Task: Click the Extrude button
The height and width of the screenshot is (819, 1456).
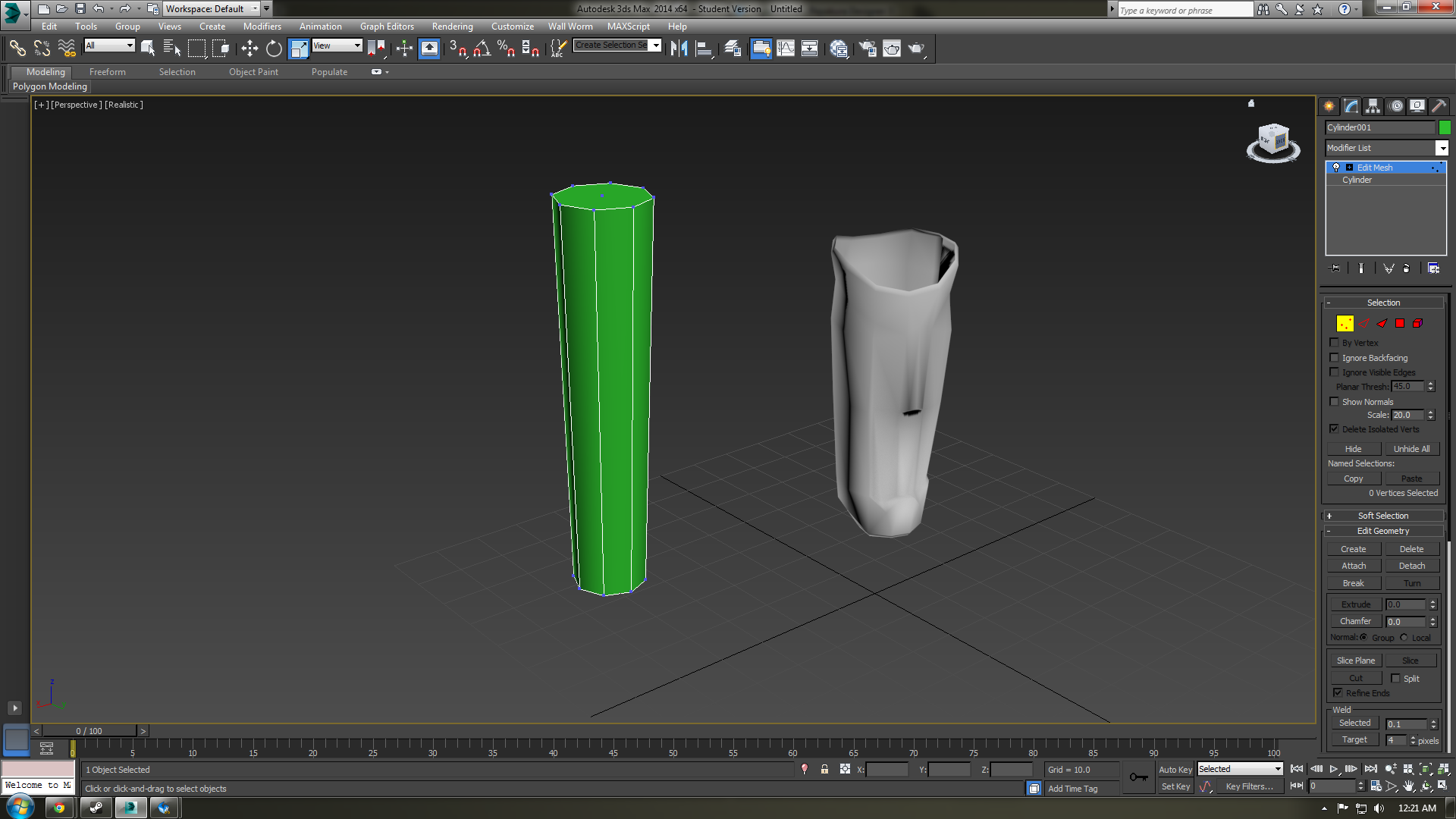Action: click(x=1356, y=604)
